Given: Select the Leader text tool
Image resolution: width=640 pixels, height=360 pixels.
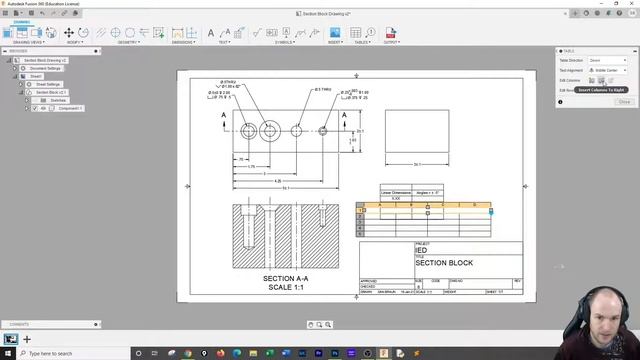Looking at the screenshot, I should tap(225, 33).
